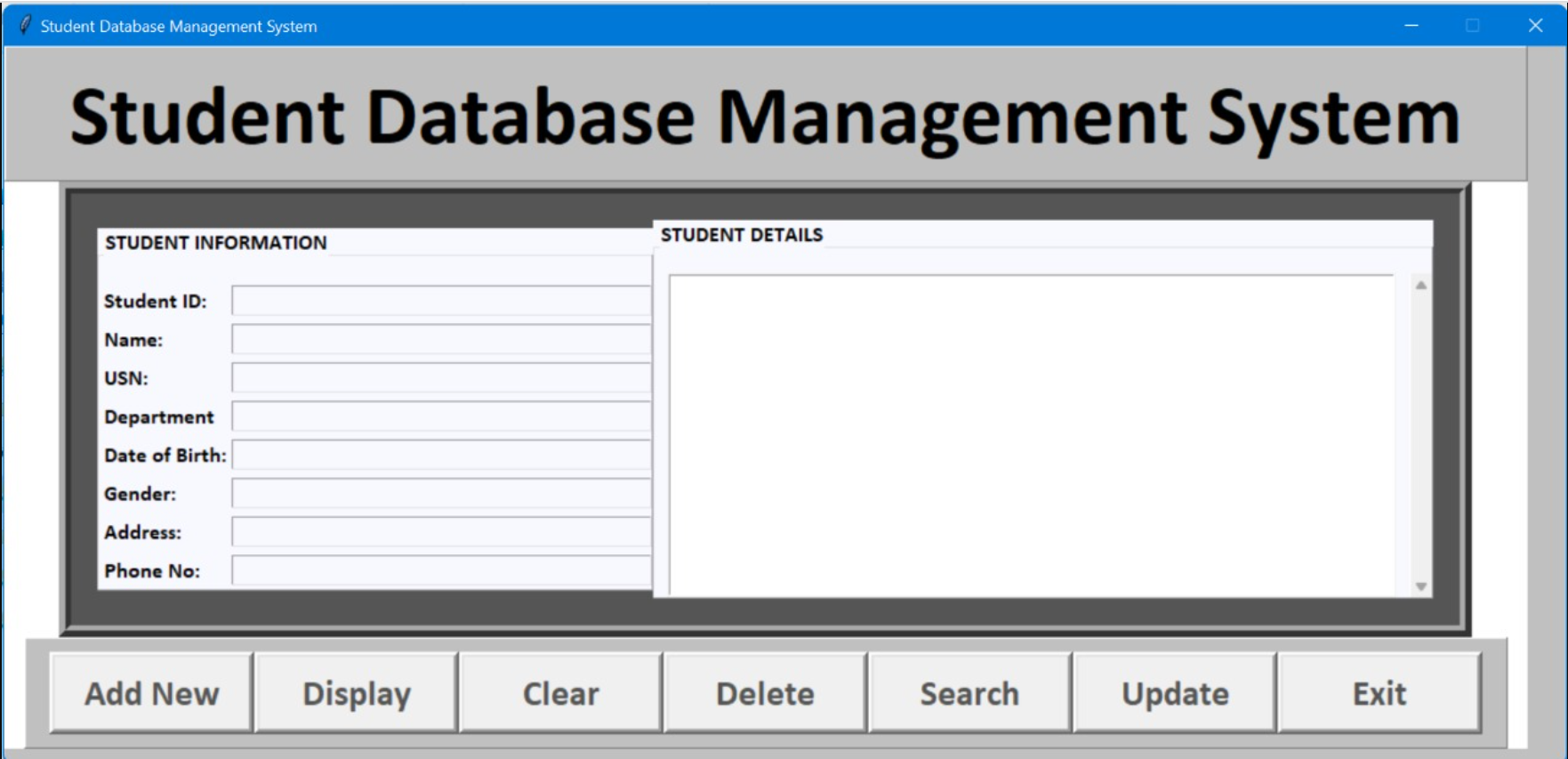This screenshot has width=1568, height=759.
Task: Click the Add New button
Action: pos(151,692)
